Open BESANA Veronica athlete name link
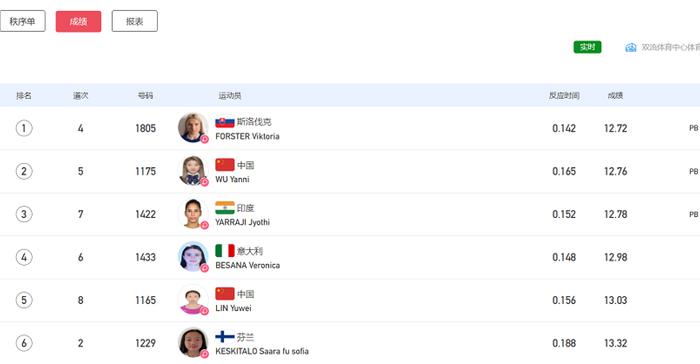This screenshot has width=700, height=364. point(248,265)
